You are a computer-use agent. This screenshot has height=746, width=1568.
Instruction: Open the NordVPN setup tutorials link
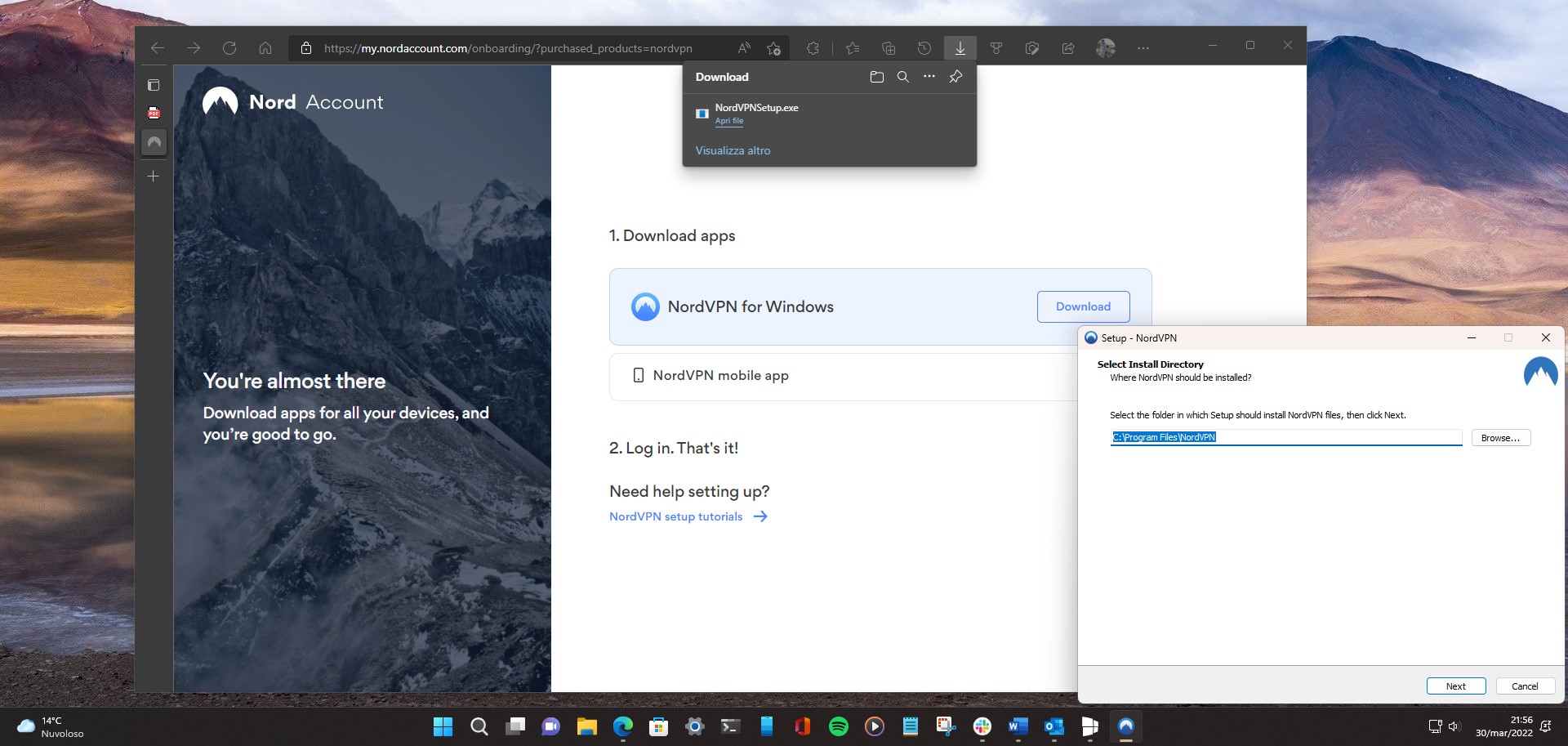tap(688, 516)
